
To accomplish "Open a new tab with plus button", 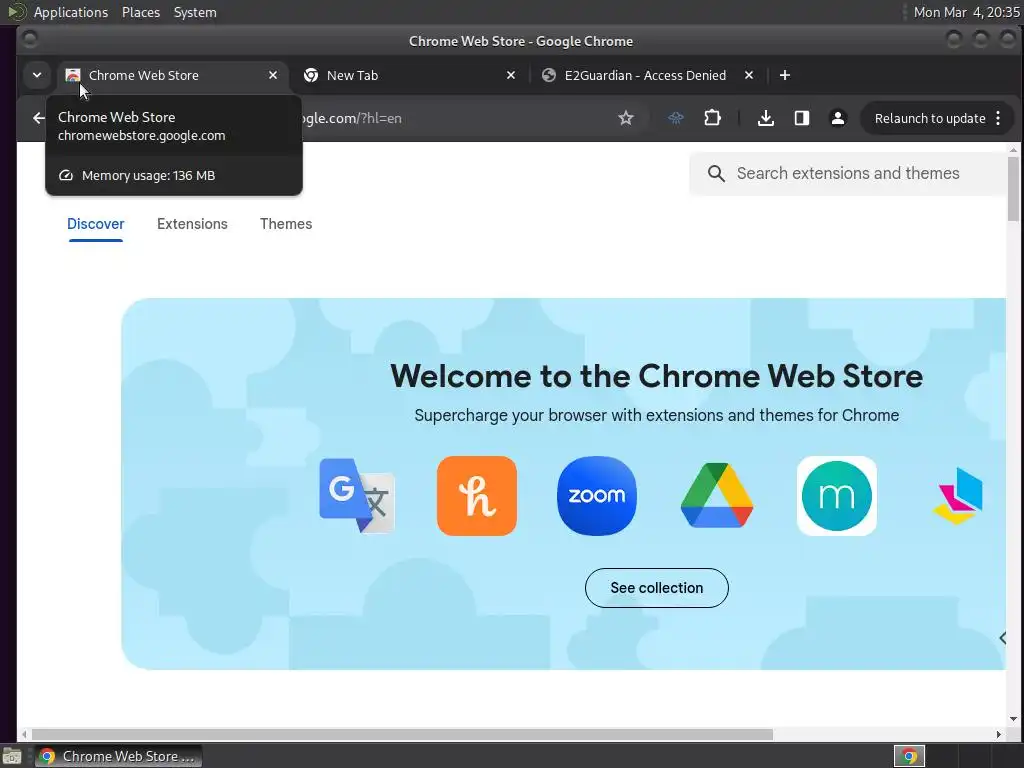I will click(x=785, y=75).
